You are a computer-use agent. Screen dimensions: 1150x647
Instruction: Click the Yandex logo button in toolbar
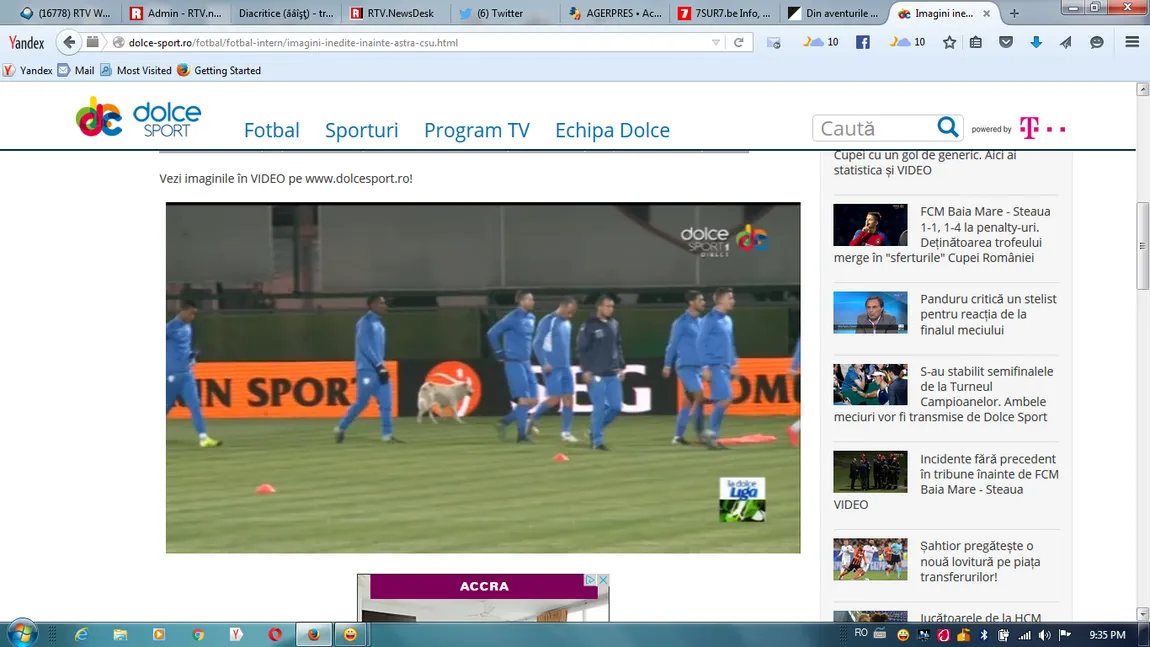click(x=26, y=43)
